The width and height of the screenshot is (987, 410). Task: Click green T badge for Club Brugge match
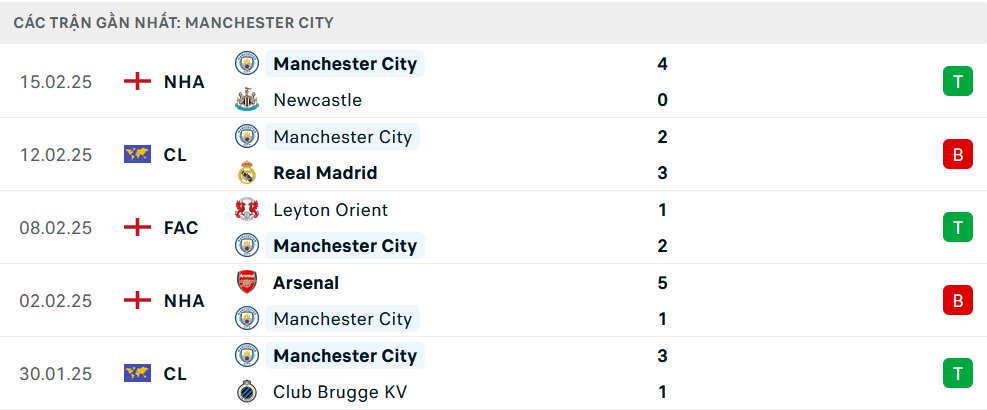click(x=957, y=374)
